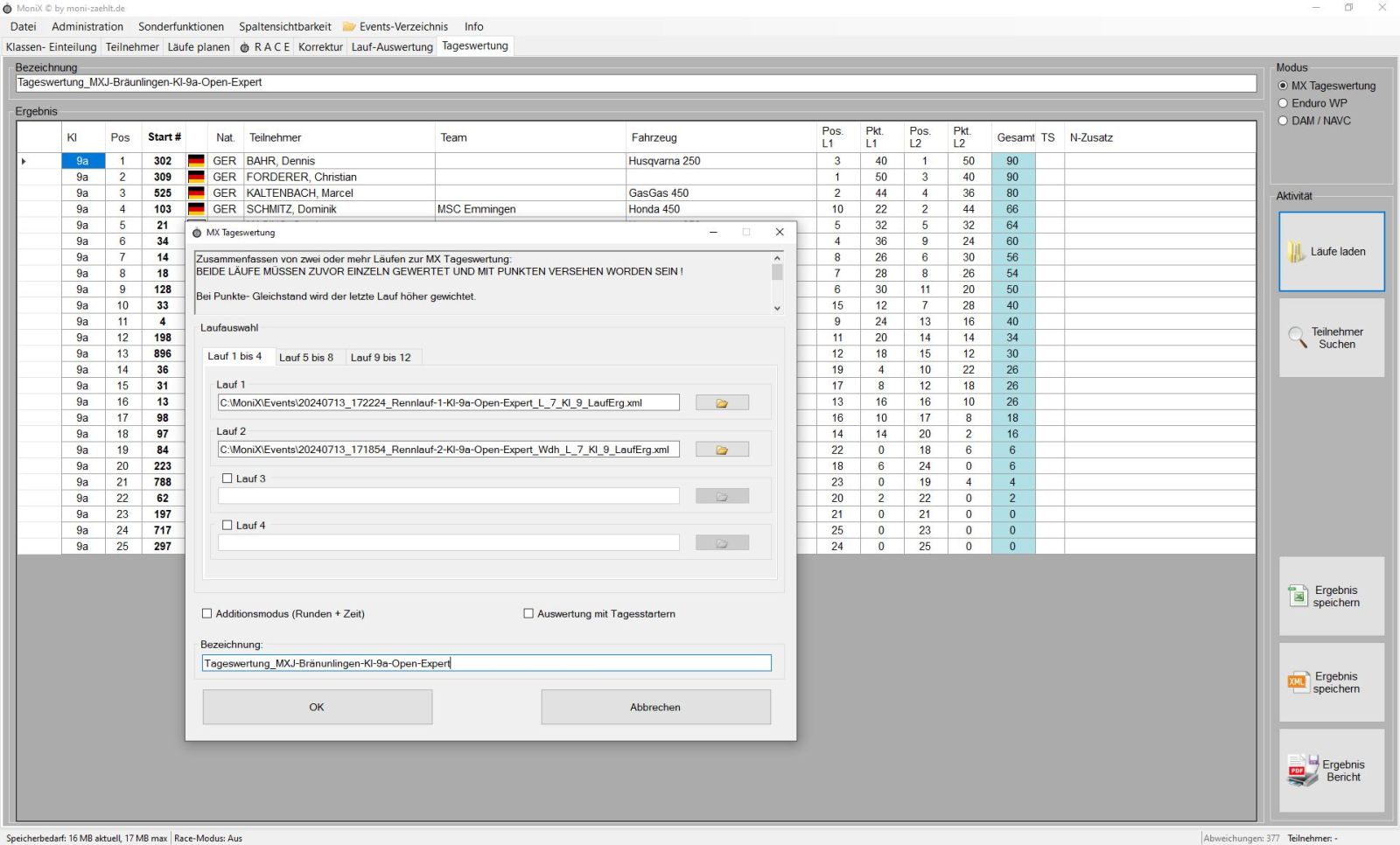Switch to Läufe planen tab
Screen dimensions: 1400x845
click(x=199, y=47)
